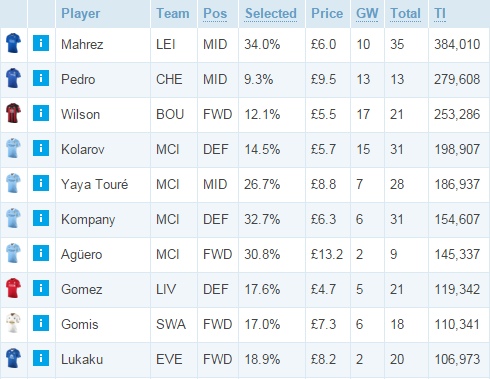Image resolution: width=490 pixels, height=379 pixels.
Task: Select Wilson's Bournemouth striped shirt image
Action: point(13,113)
